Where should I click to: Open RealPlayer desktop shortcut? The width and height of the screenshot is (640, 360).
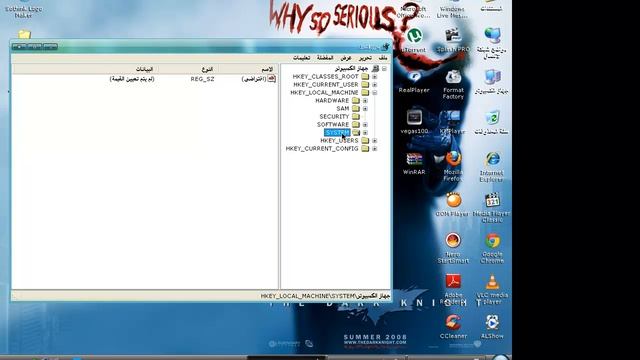414,81
